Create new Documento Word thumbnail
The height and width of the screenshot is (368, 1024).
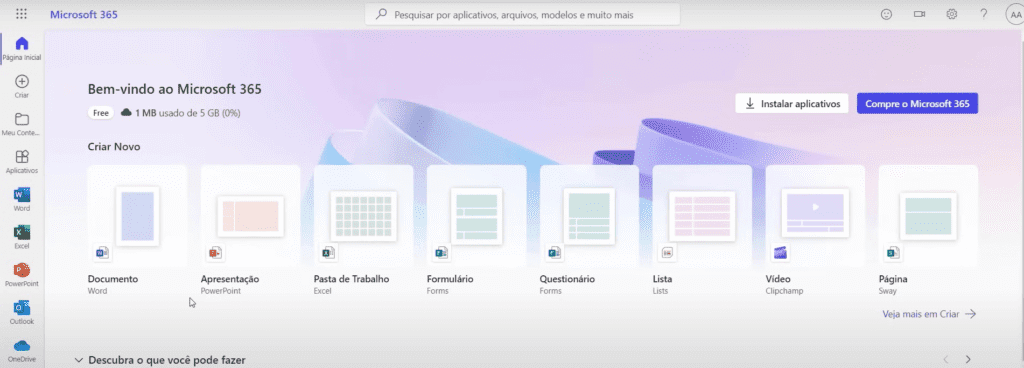[137, 216]
